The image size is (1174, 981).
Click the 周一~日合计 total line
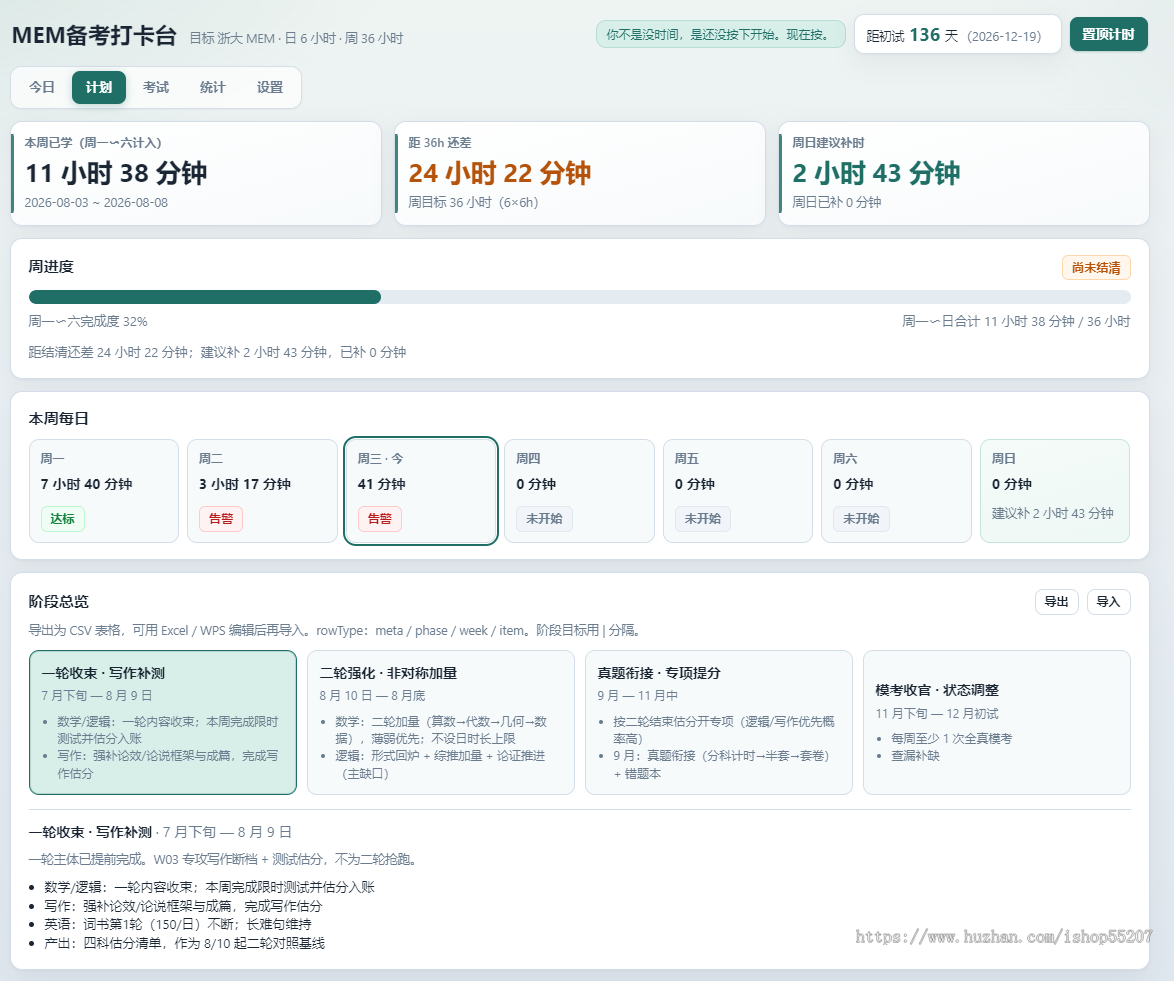[x=1016, y=322]
